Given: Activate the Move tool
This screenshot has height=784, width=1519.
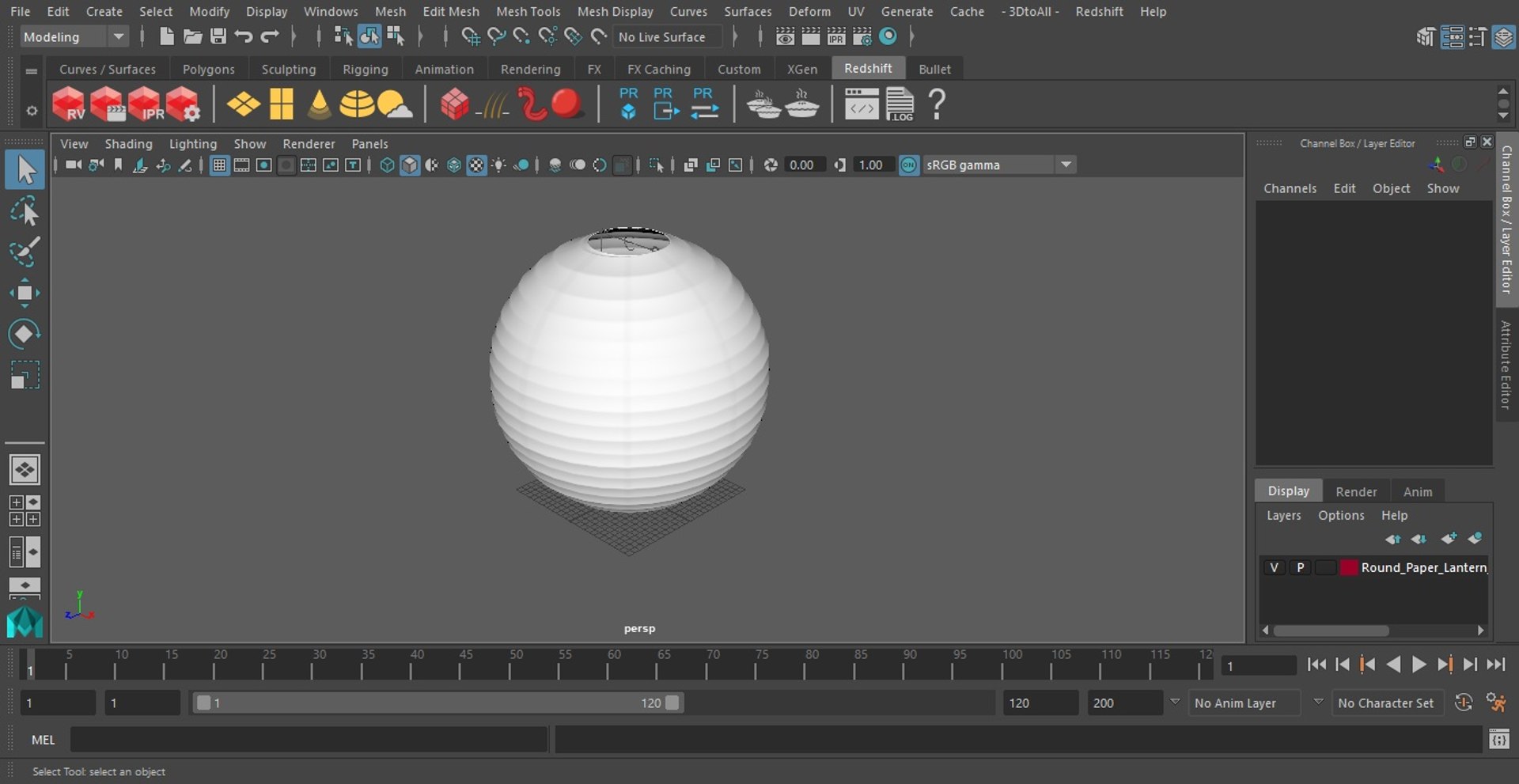Looking at the screenshot, I should click(x=25, y=293).
